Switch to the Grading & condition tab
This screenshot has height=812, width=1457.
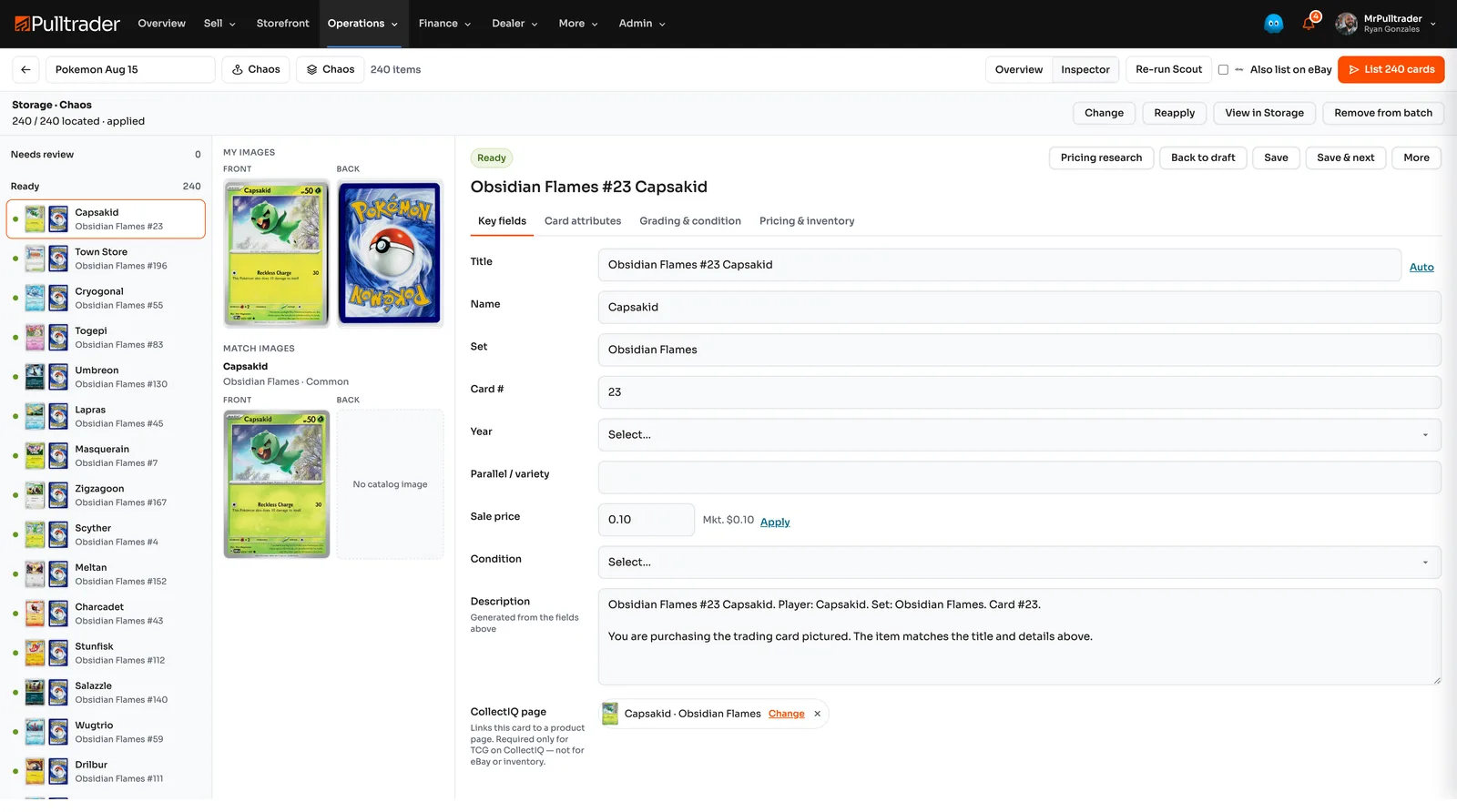click(x=690, y=221)
